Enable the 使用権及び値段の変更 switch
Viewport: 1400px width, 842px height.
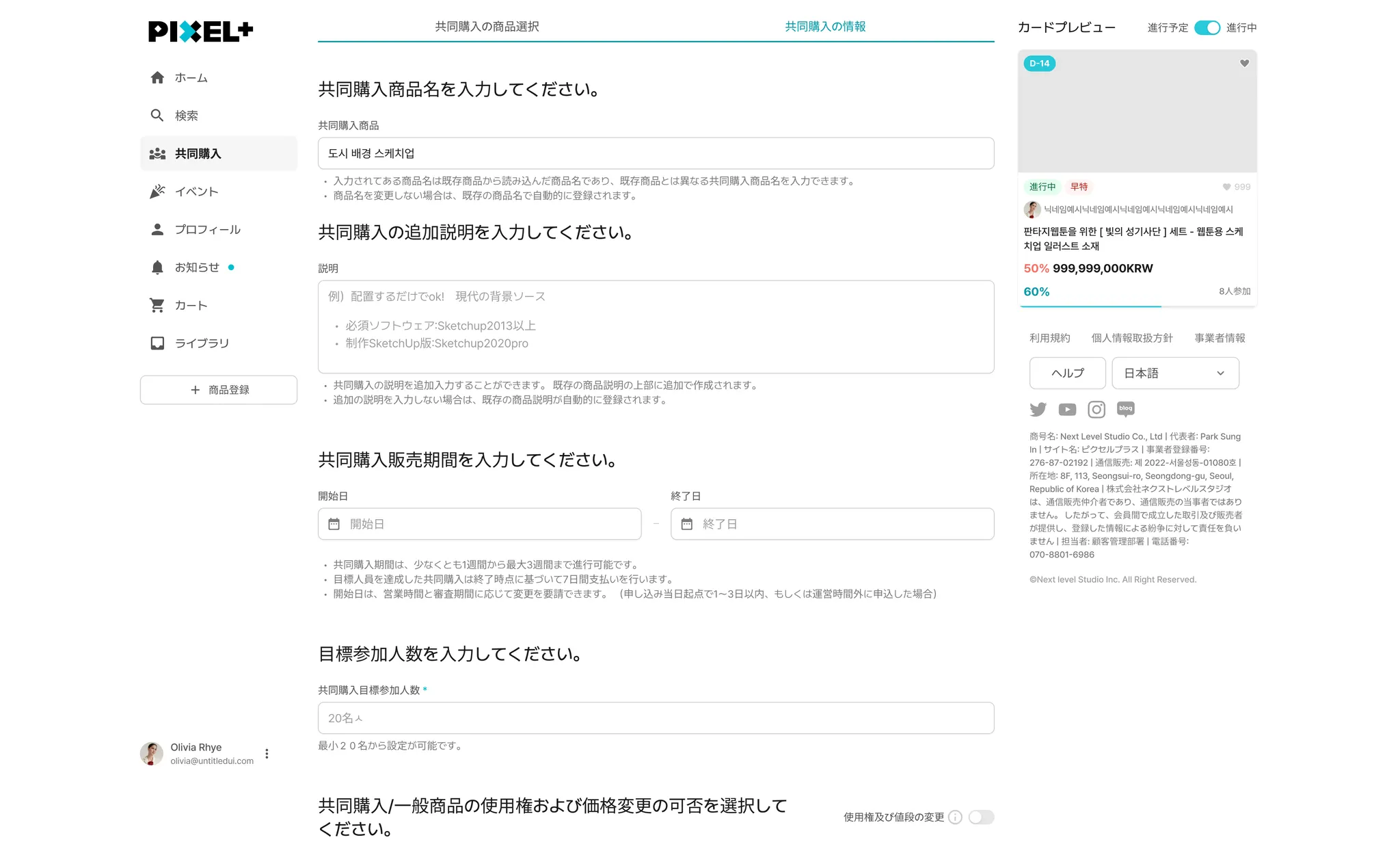(x=981, y=817)
